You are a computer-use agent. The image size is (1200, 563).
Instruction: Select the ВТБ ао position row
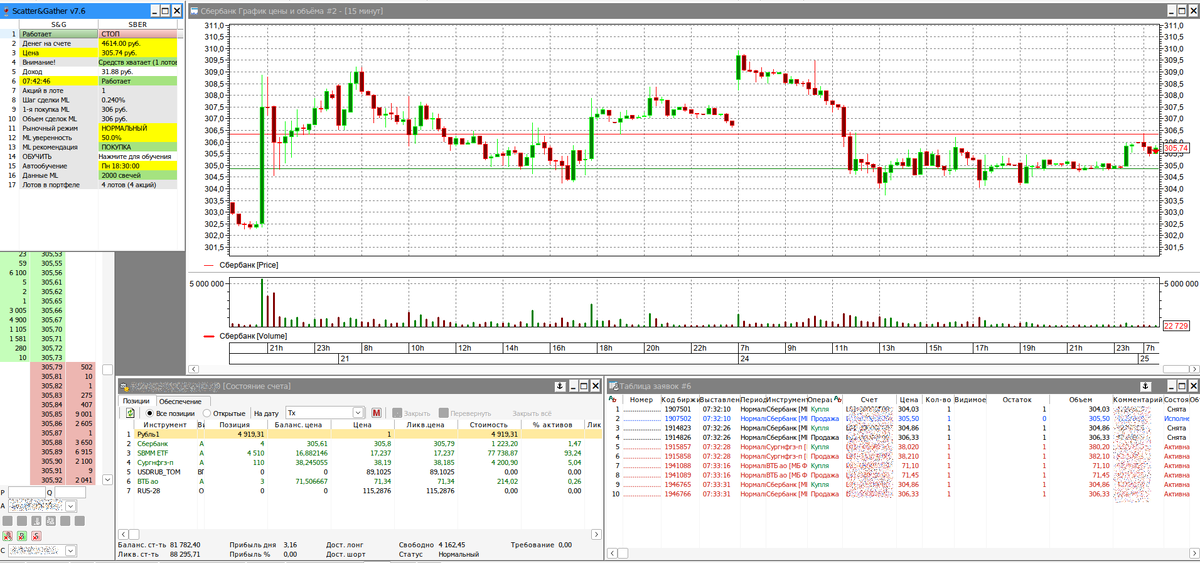pos(360,481)
